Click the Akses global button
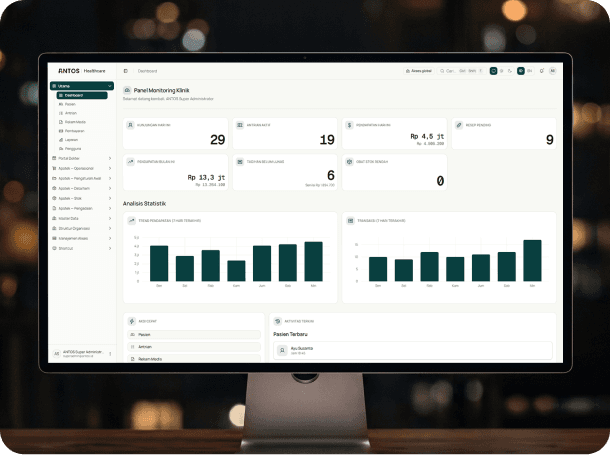 tap(419, 71)
